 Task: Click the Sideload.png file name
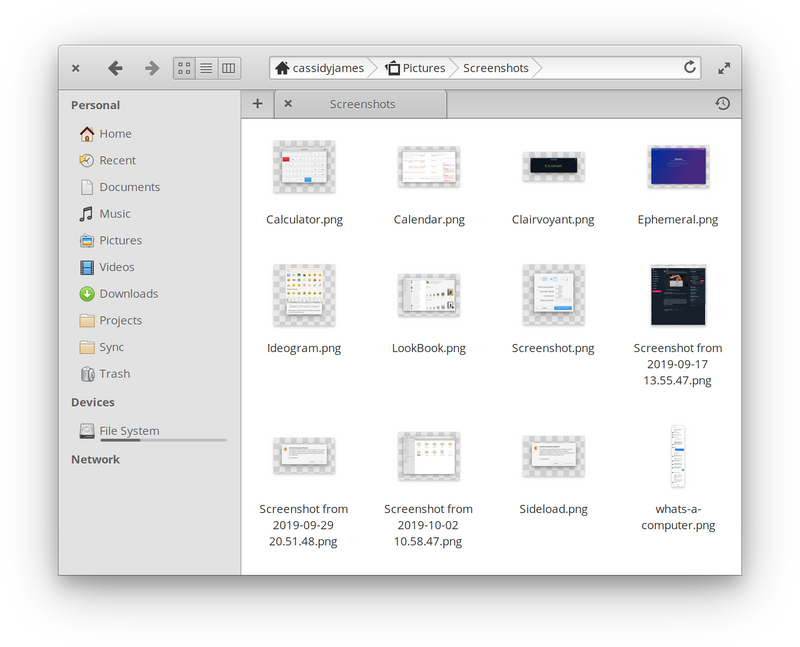pyautogui.click(x=553, y=509)
